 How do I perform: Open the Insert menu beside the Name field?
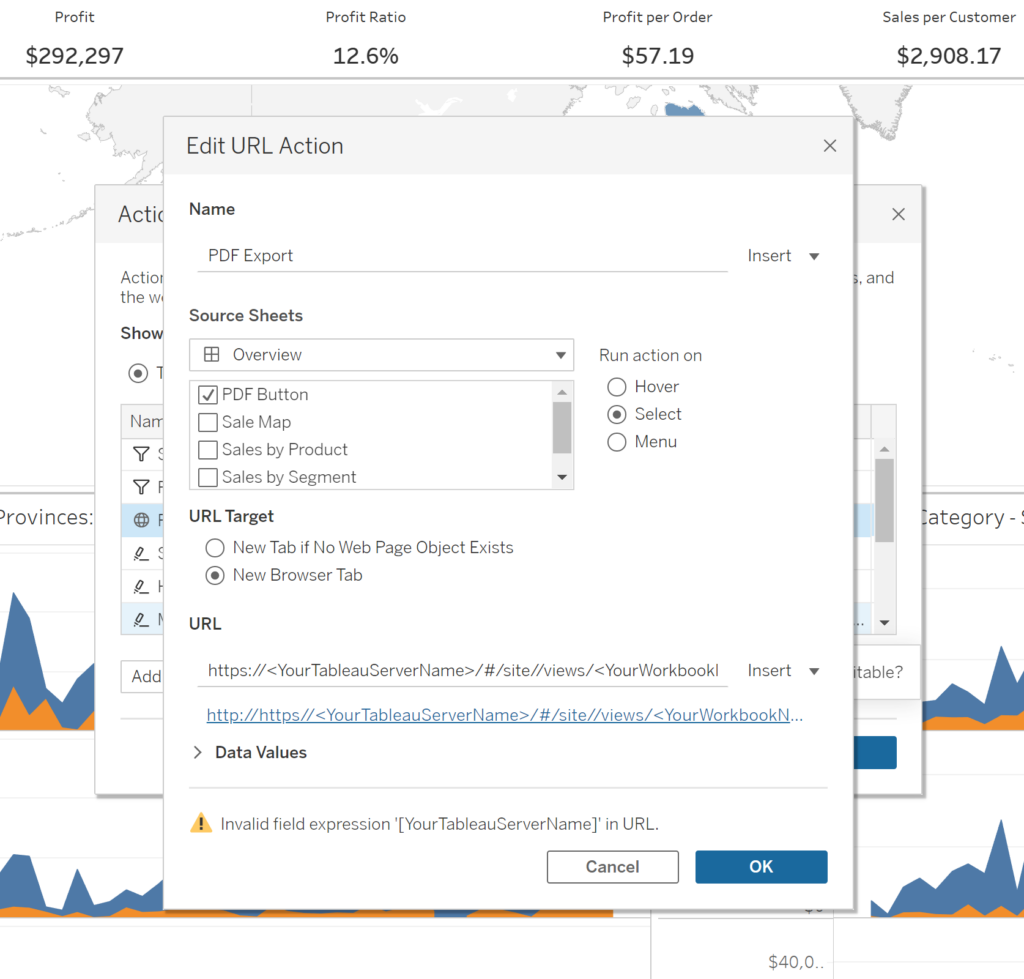pyautogui.click(x=784, y=255)
